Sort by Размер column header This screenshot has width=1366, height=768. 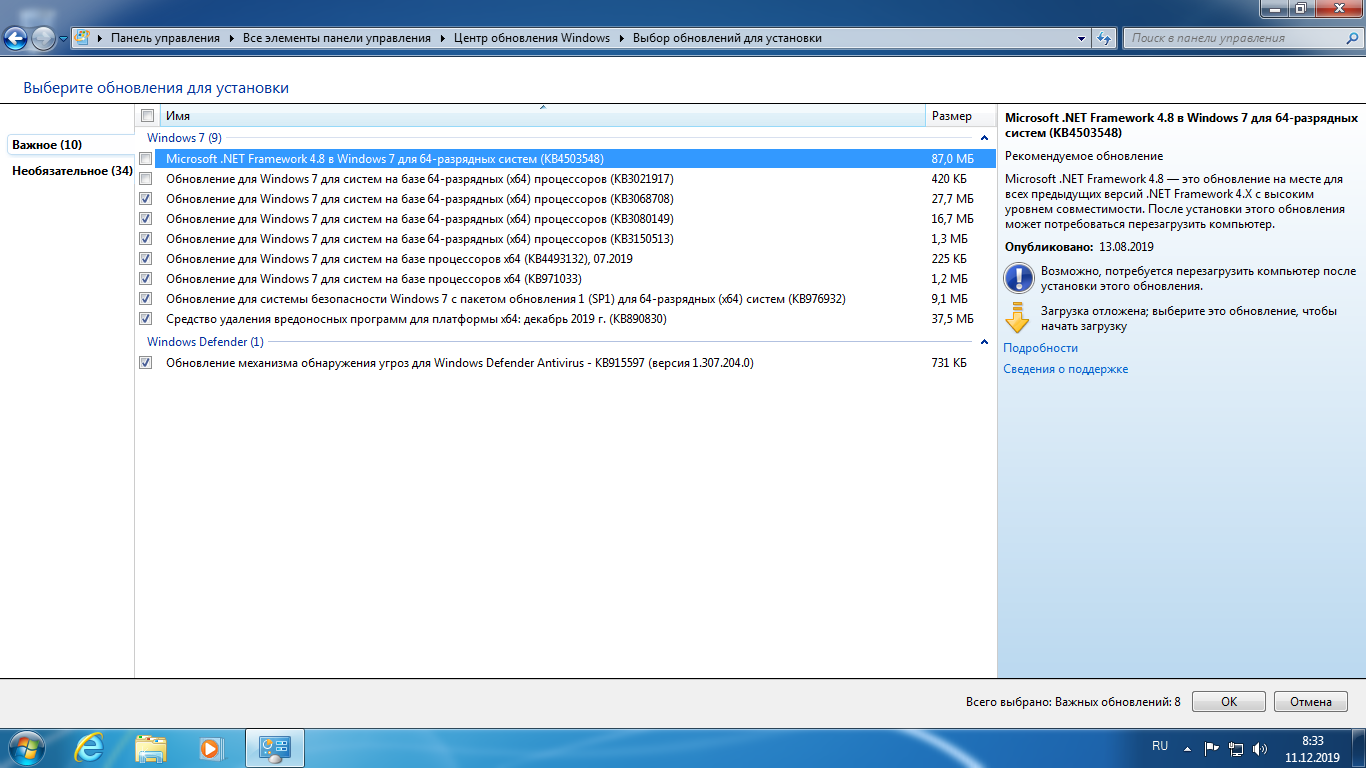click(x=961, y=116)
